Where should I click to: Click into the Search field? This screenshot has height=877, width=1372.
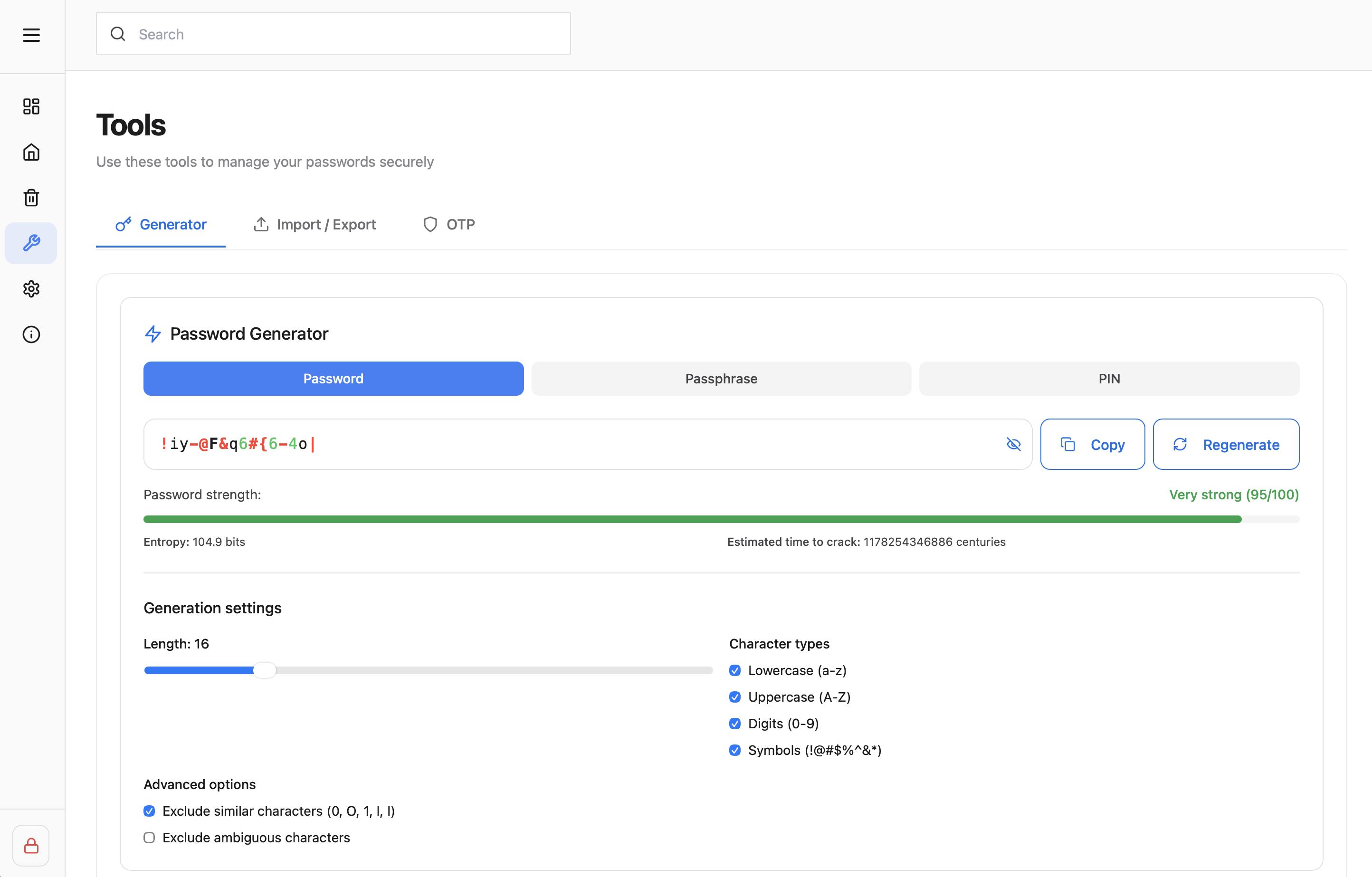pyautogui.click(x=342, y=34)
